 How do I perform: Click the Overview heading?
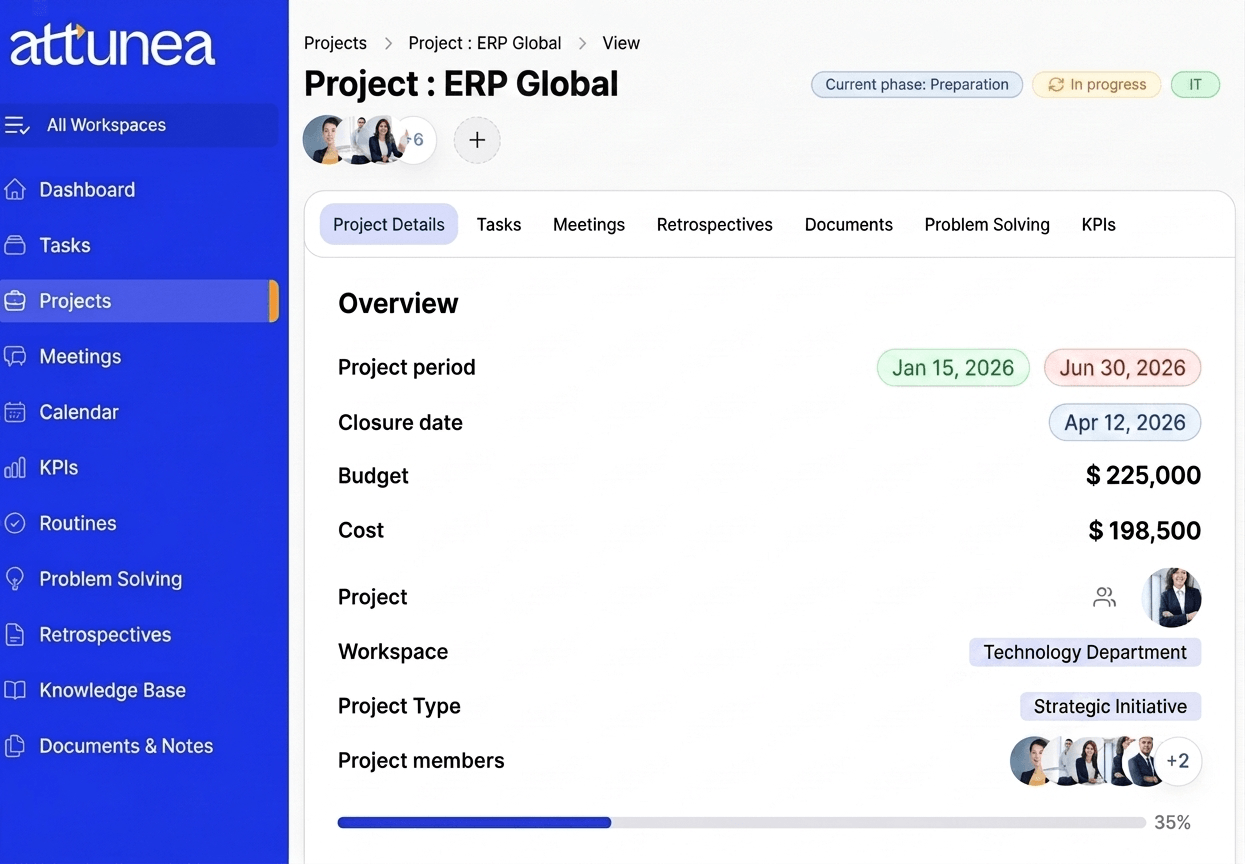[398, 304]
